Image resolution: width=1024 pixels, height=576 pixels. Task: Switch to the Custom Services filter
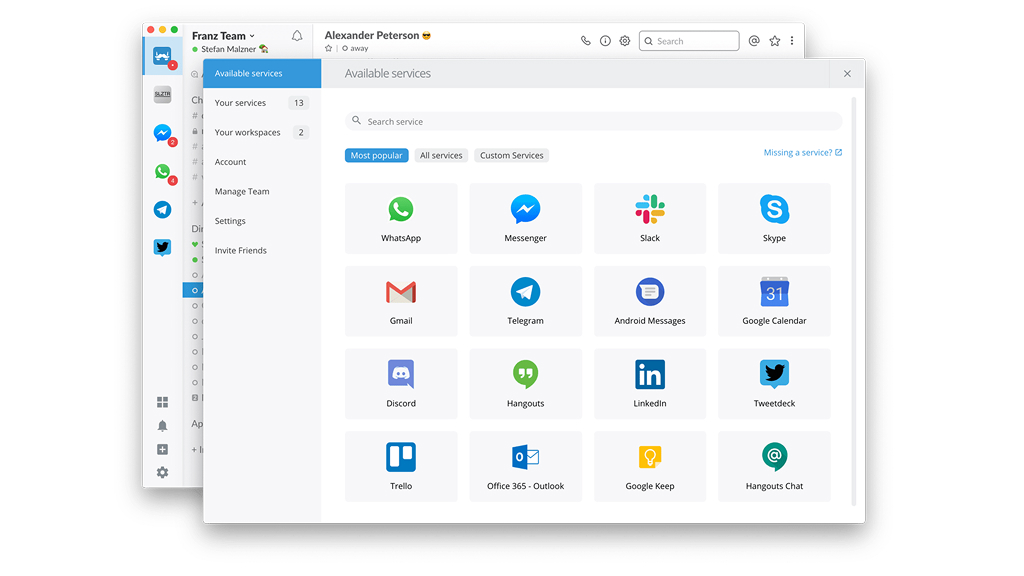[x=511, y=156]
